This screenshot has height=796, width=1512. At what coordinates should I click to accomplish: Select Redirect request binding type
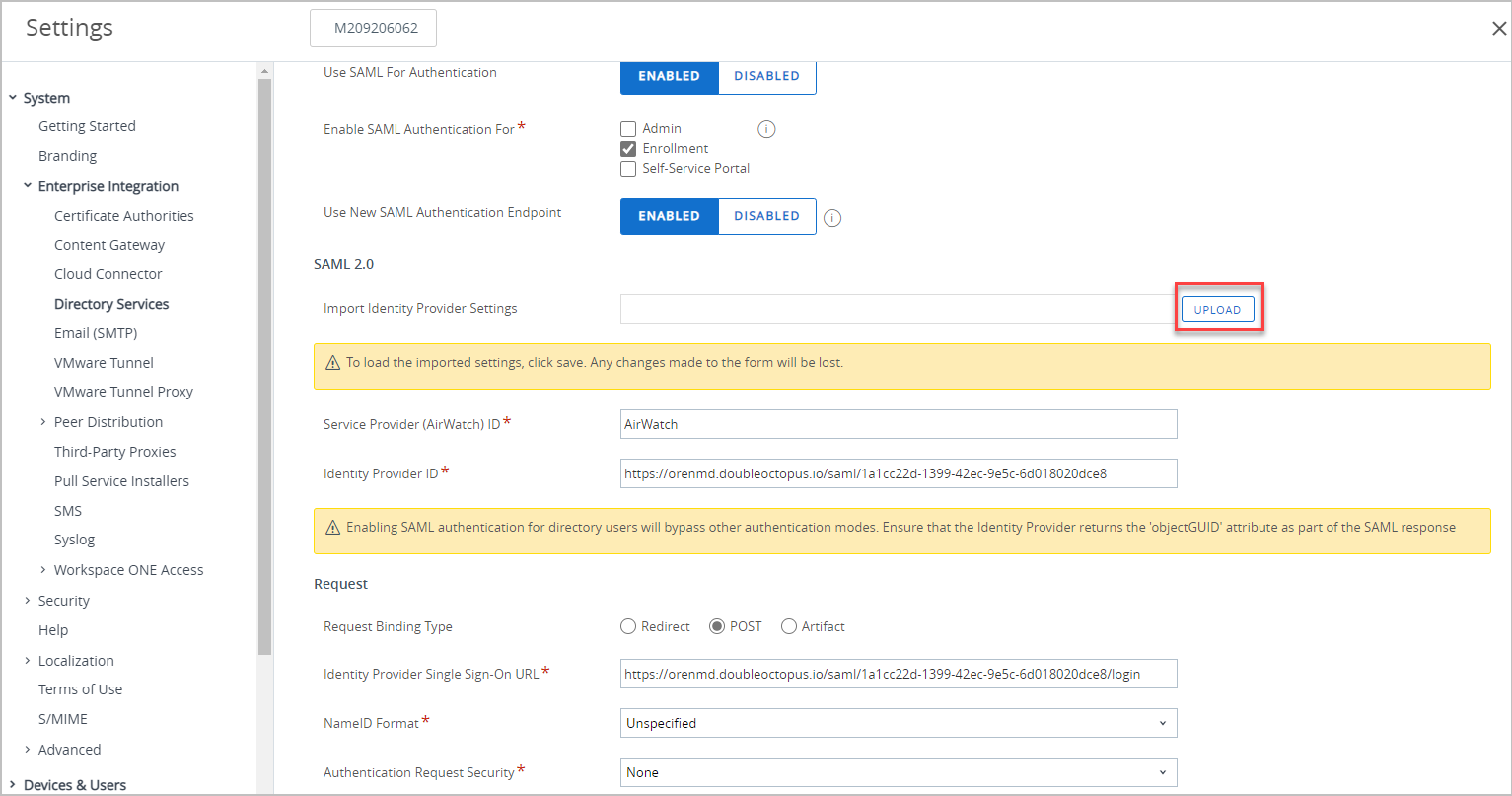pos(628,626)
